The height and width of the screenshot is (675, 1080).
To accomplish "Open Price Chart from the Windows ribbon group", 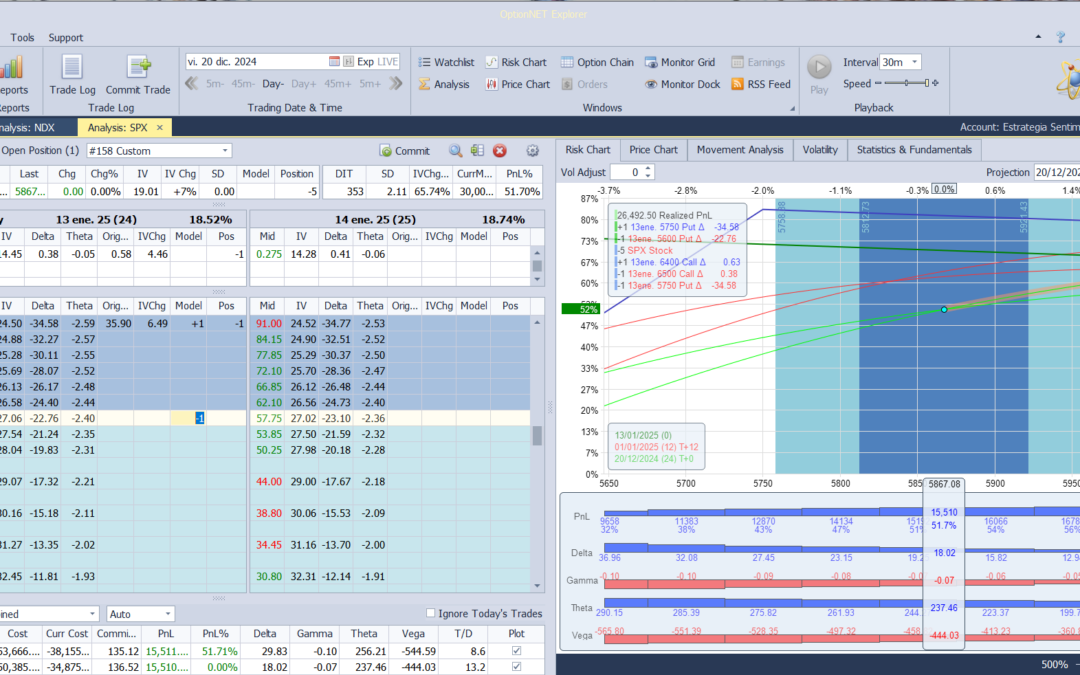I will (x=518, y=84).
